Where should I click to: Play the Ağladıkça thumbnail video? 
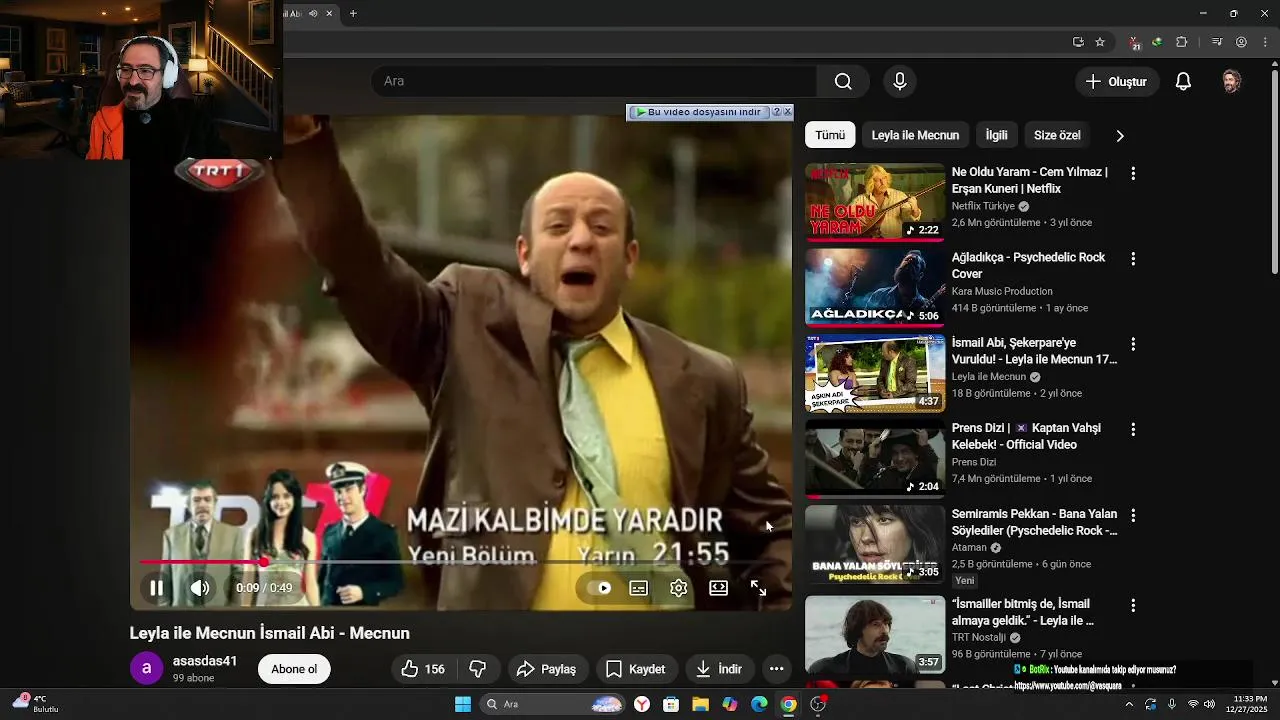tap(875, 288)
